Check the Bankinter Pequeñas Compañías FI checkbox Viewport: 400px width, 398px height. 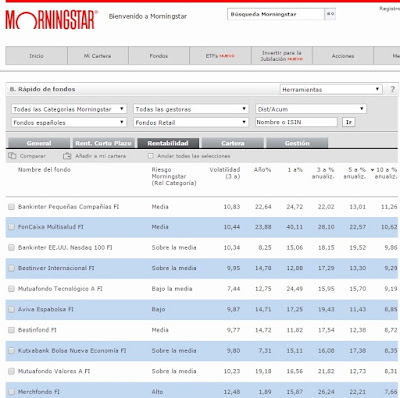tap(11, 207)
